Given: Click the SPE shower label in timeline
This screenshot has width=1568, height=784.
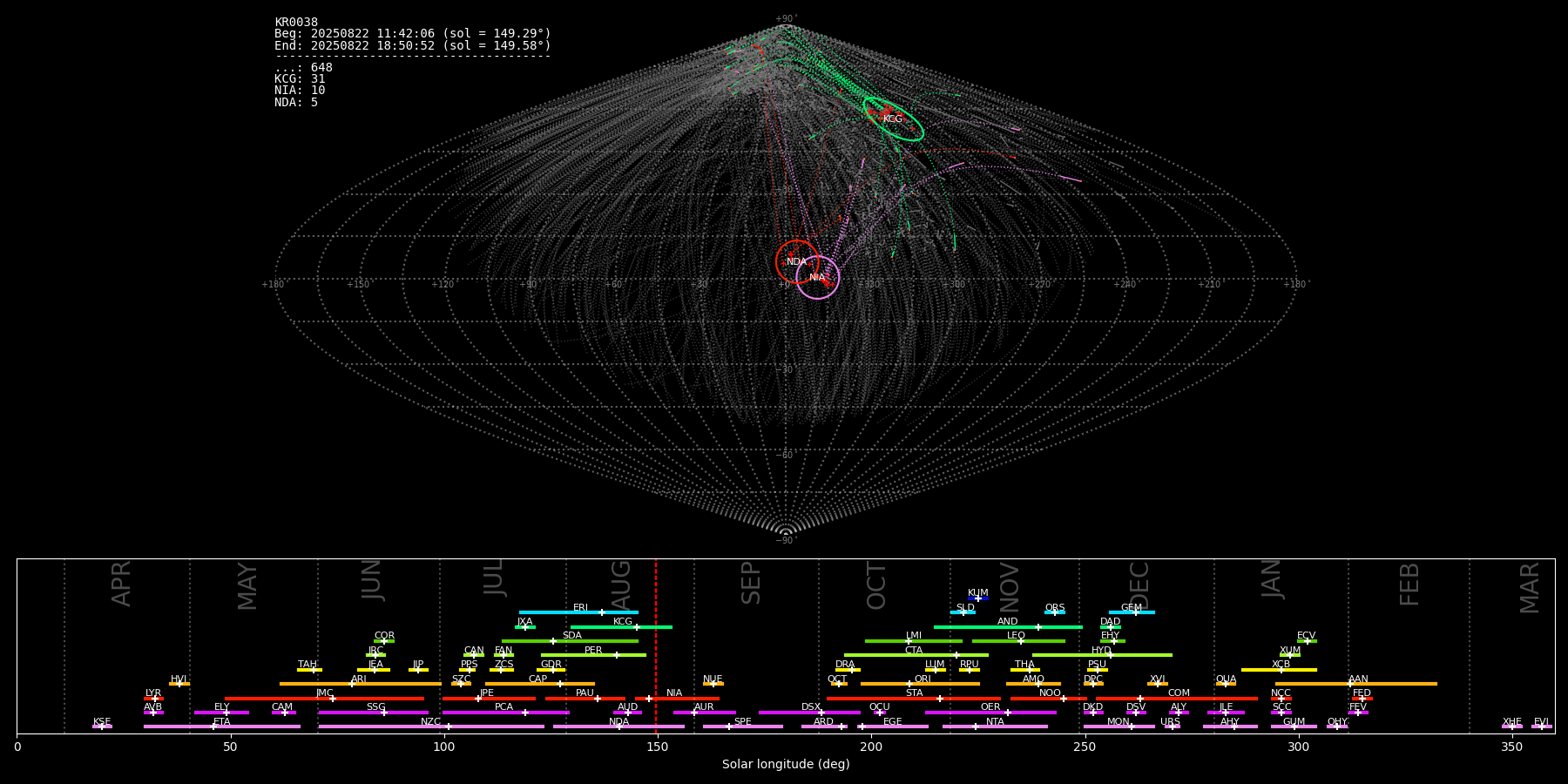Looking at the screenshot, I should (x=742, y=722).
